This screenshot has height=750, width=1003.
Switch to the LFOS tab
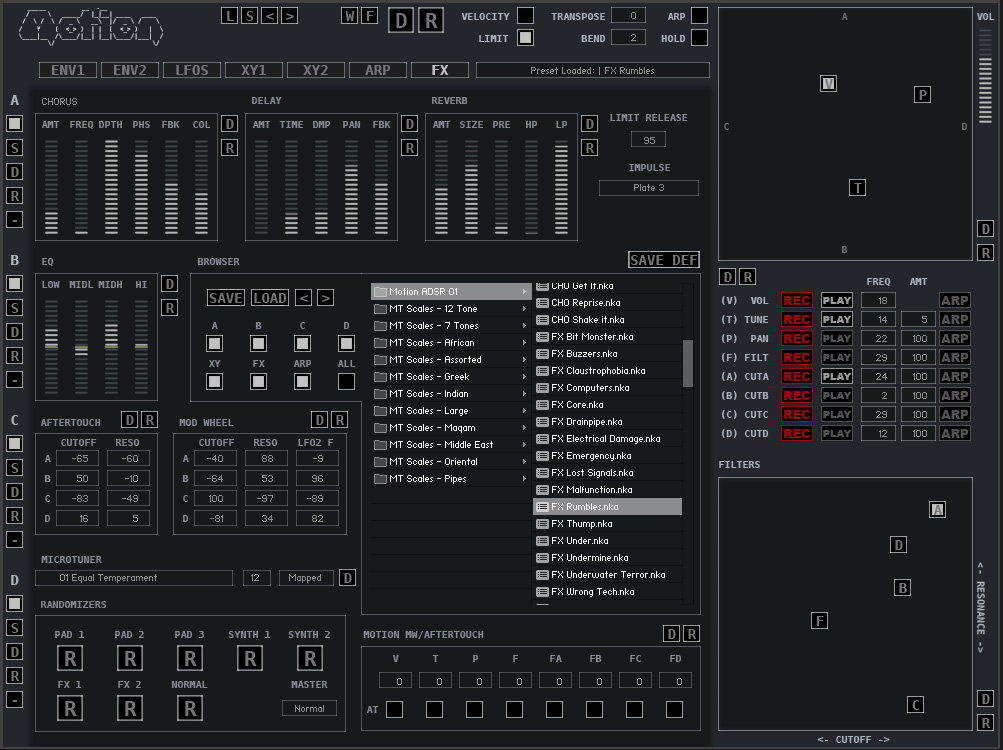coord(192,70)
